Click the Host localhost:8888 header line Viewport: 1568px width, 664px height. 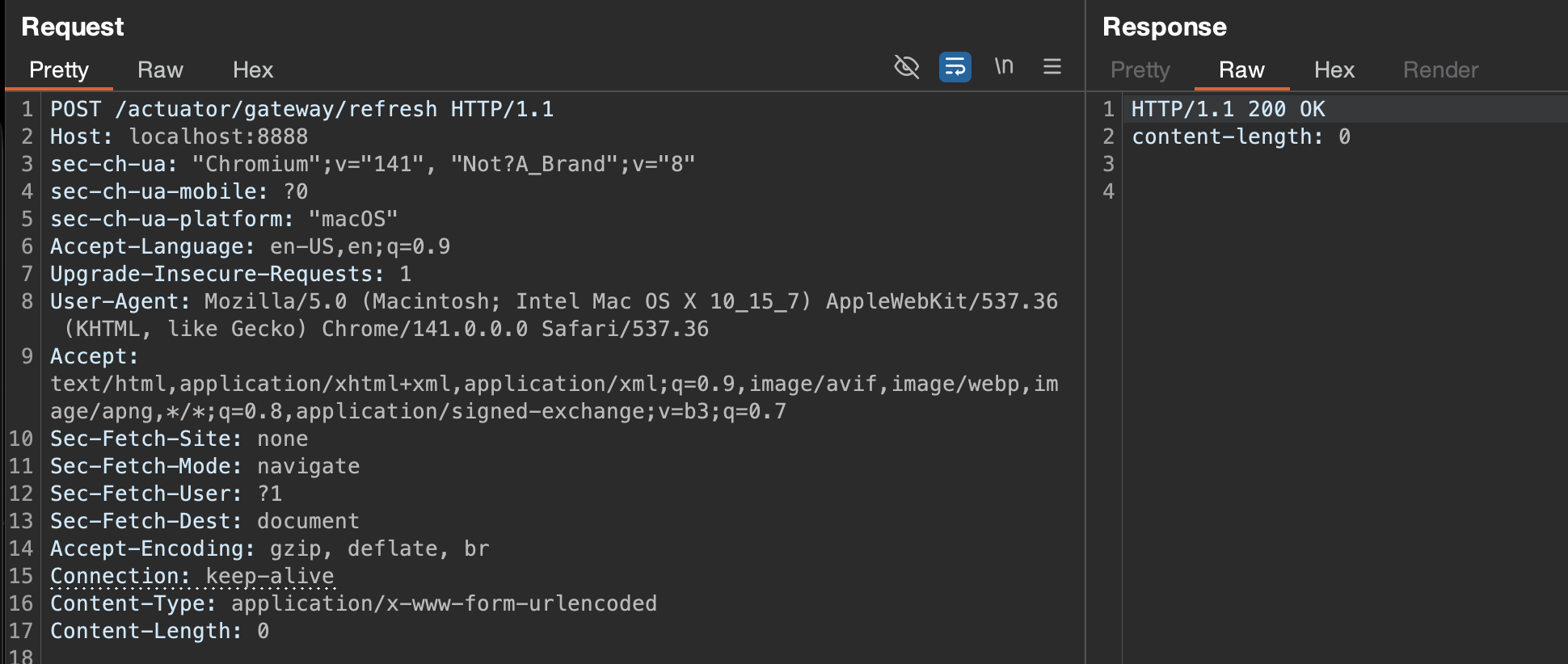(x=179, y=137)
